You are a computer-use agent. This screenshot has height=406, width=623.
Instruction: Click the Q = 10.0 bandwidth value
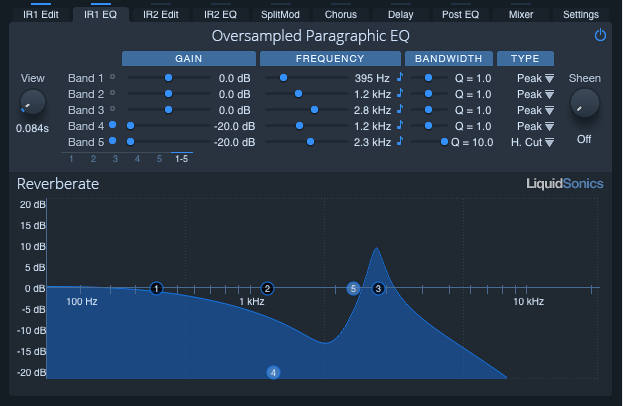tap(472, 142)
